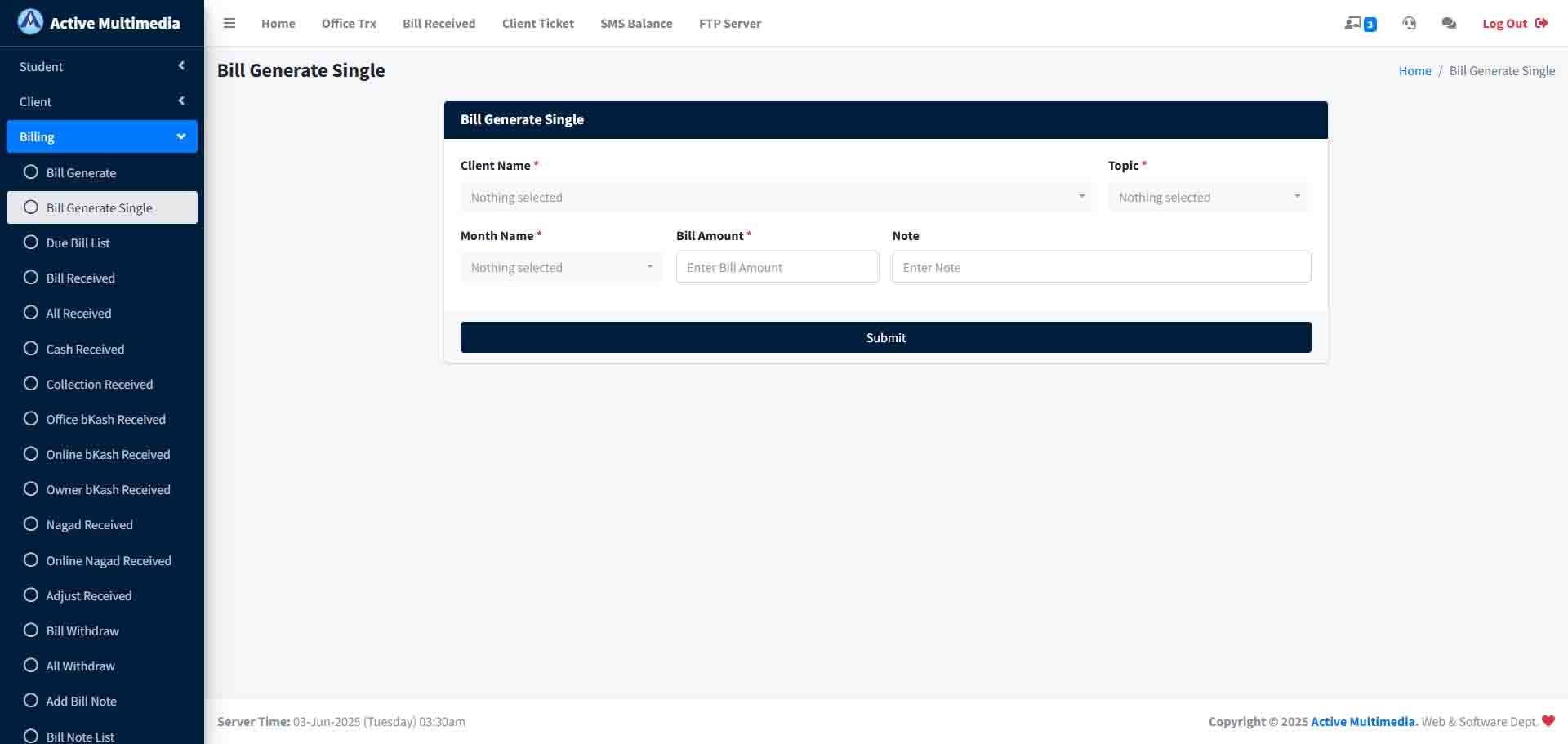Toggle the hamburger sidebar menu icon
Screen dimensions: 1568x744
tap(229, 23)
